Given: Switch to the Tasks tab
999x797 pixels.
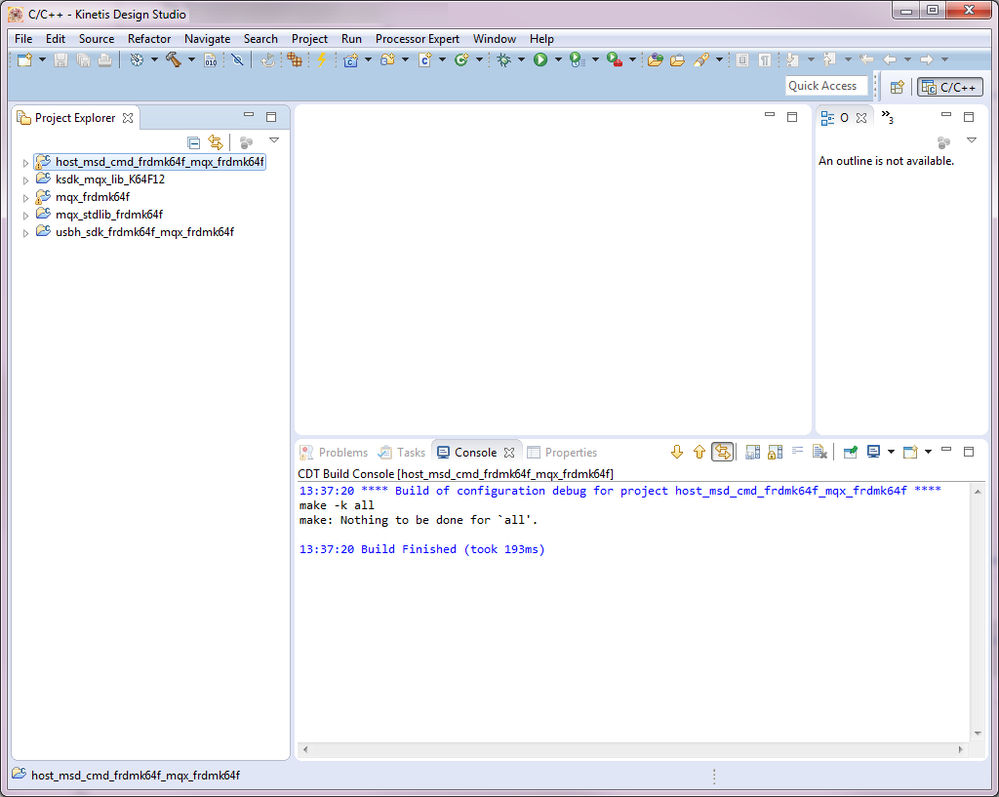Looking at the screenshot, I should pos(402,452).
